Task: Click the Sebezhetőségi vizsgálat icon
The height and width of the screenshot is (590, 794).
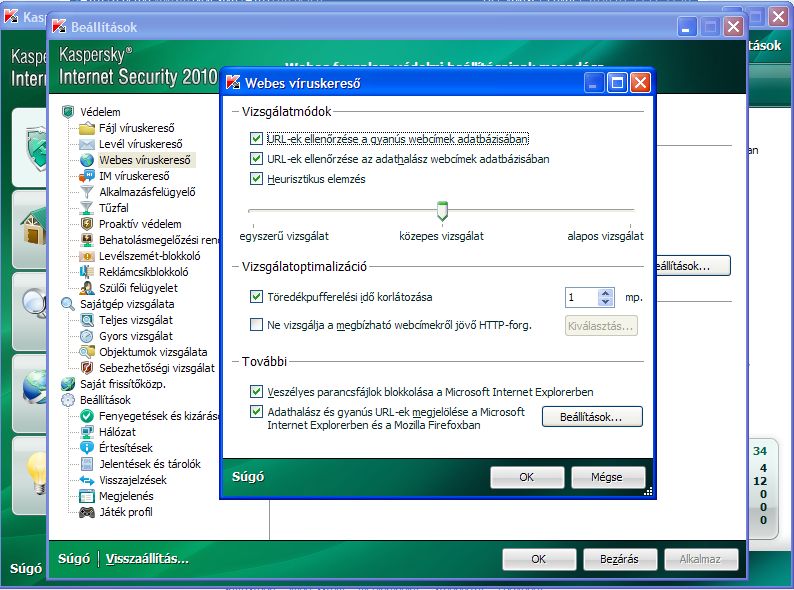Action: point(87,368)
